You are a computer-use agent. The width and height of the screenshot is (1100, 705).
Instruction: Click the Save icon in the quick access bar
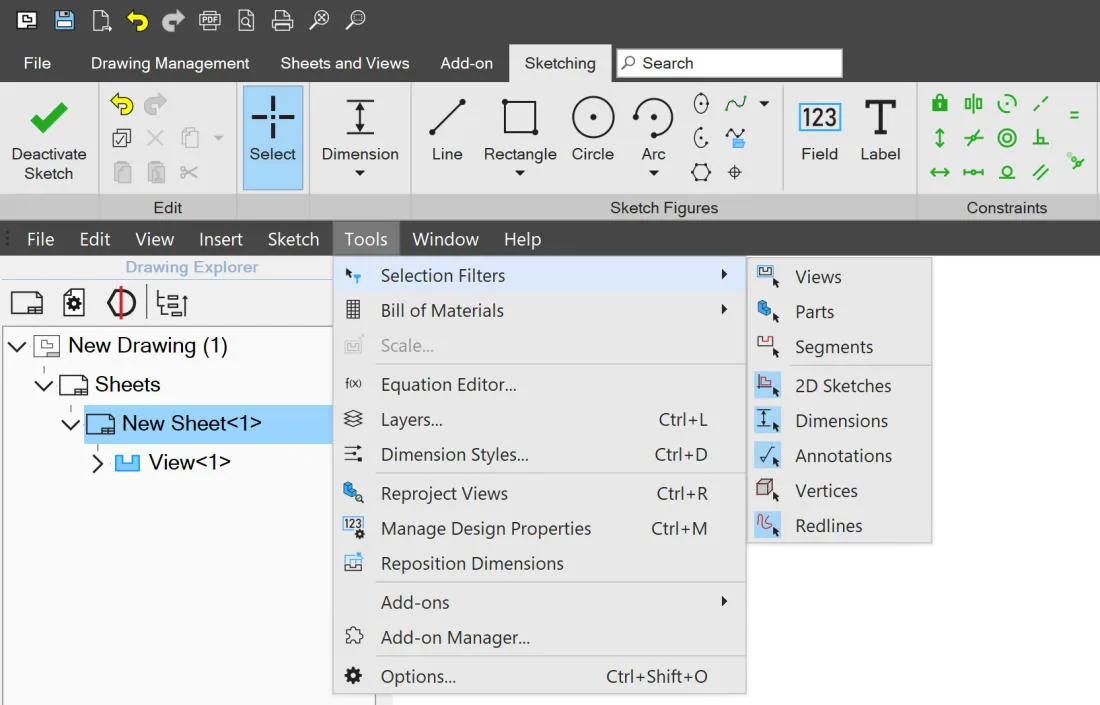click(x=65, y=20)
